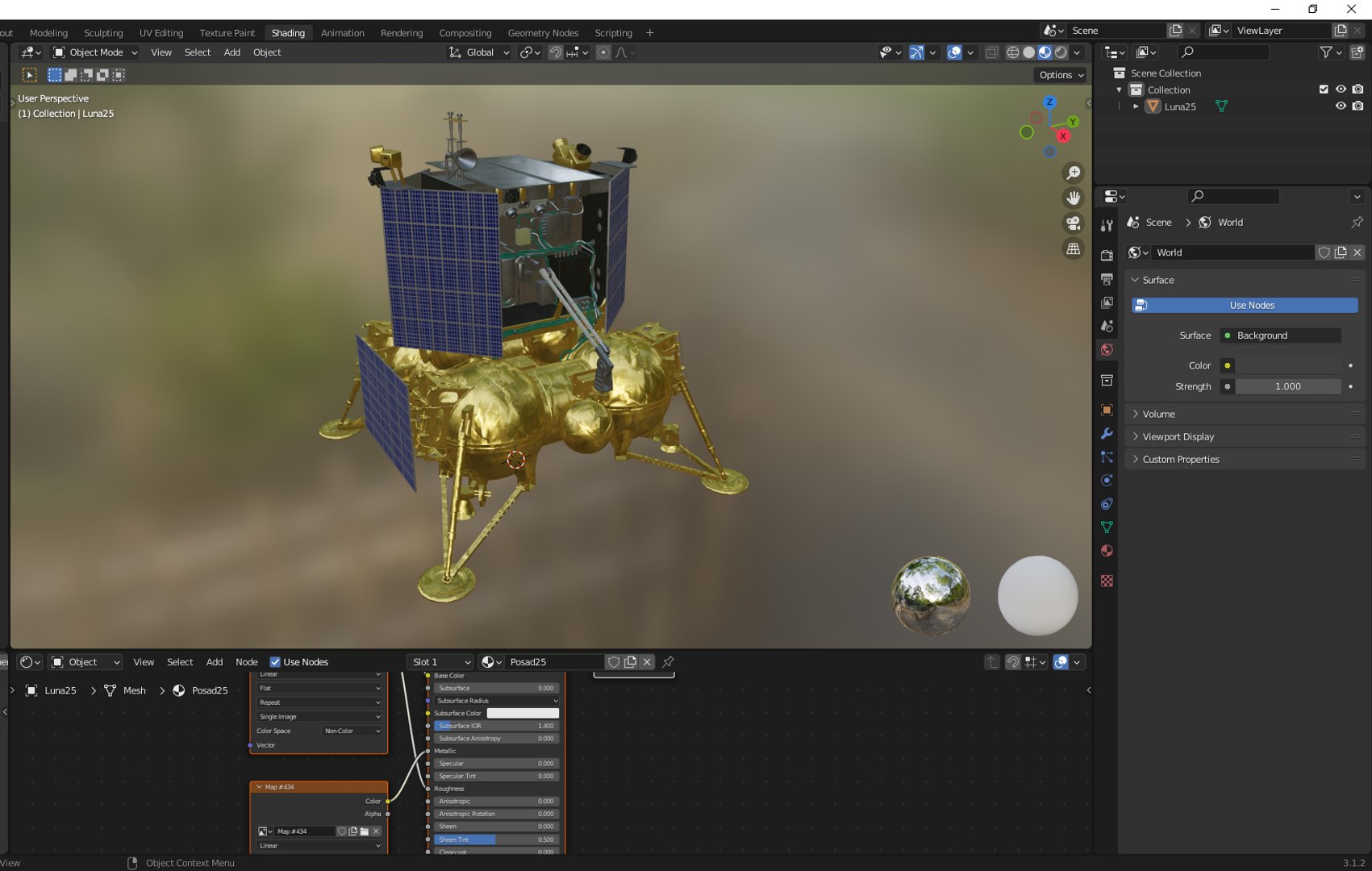
Task: Open the shading options dropdown arrow
Action: tap(1078, 52)
